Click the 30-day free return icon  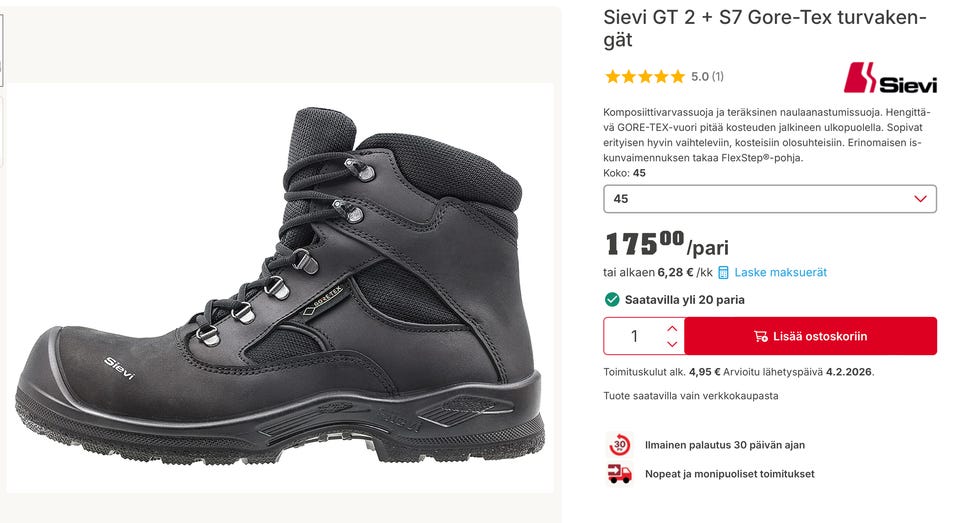click(619, 445)
